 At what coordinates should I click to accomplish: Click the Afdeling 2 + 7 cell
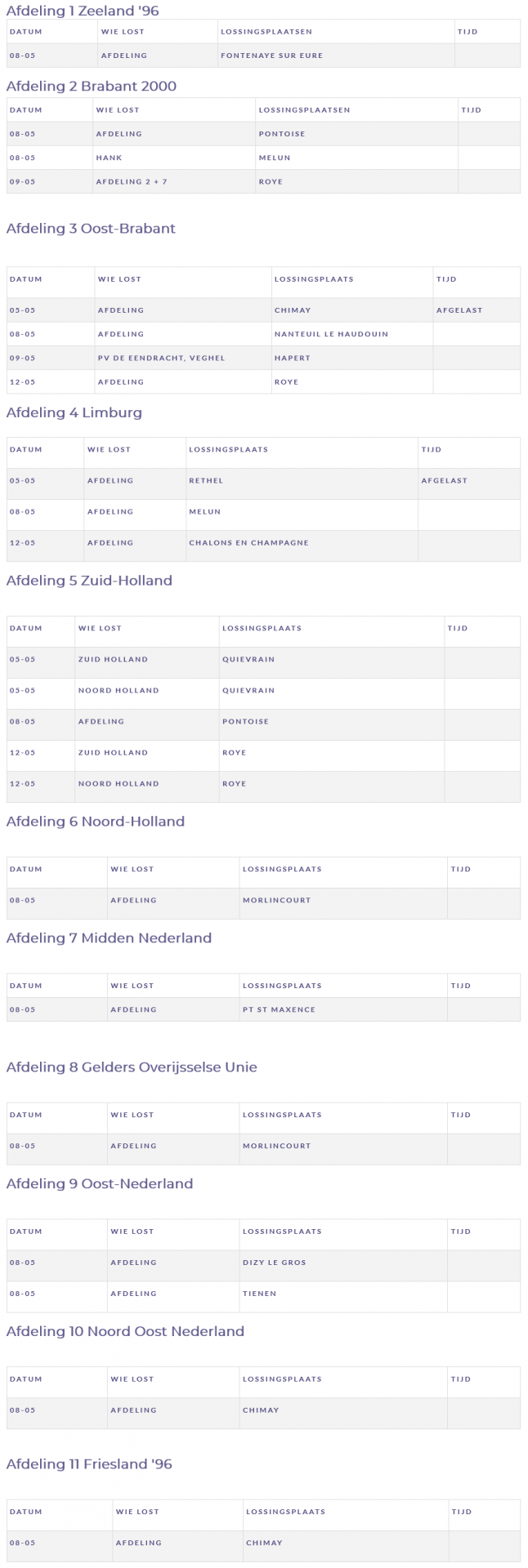[x=132, y=181]
